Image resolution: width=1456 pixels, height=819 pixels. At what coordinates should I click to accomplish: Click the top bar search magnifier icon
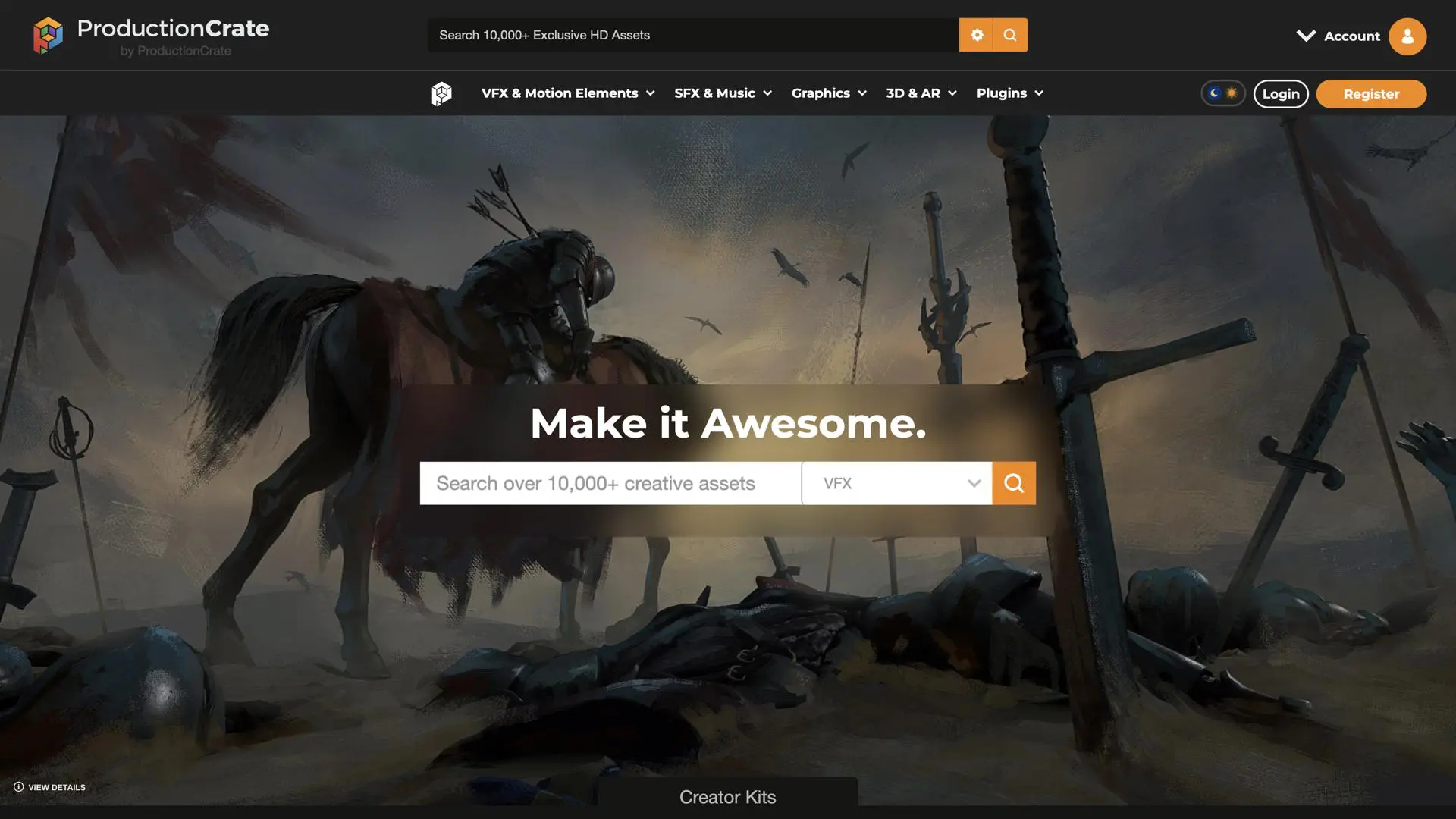[x=1010, y=35]
